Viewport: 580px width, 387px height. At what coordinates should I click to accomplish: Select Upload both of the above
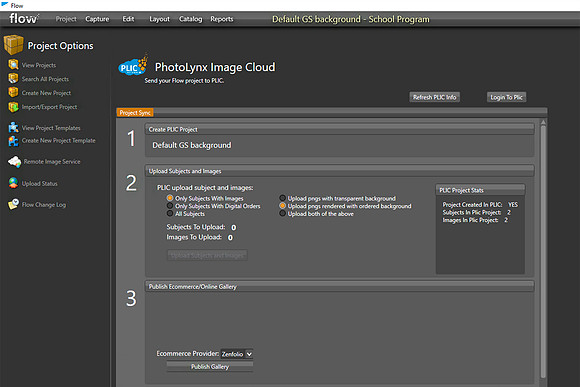pos(282,213)
